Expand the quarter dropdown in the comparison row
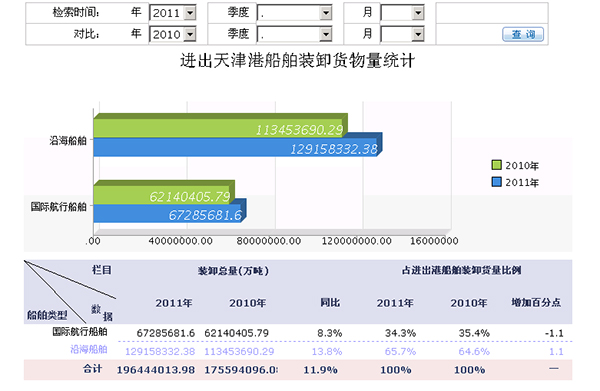 click(x=294, y=34)
